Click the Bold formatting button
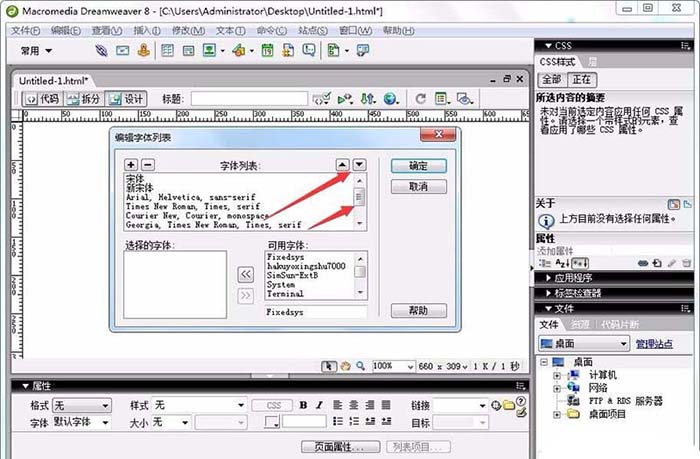The image size is (700, 459). tap(304, 405)
